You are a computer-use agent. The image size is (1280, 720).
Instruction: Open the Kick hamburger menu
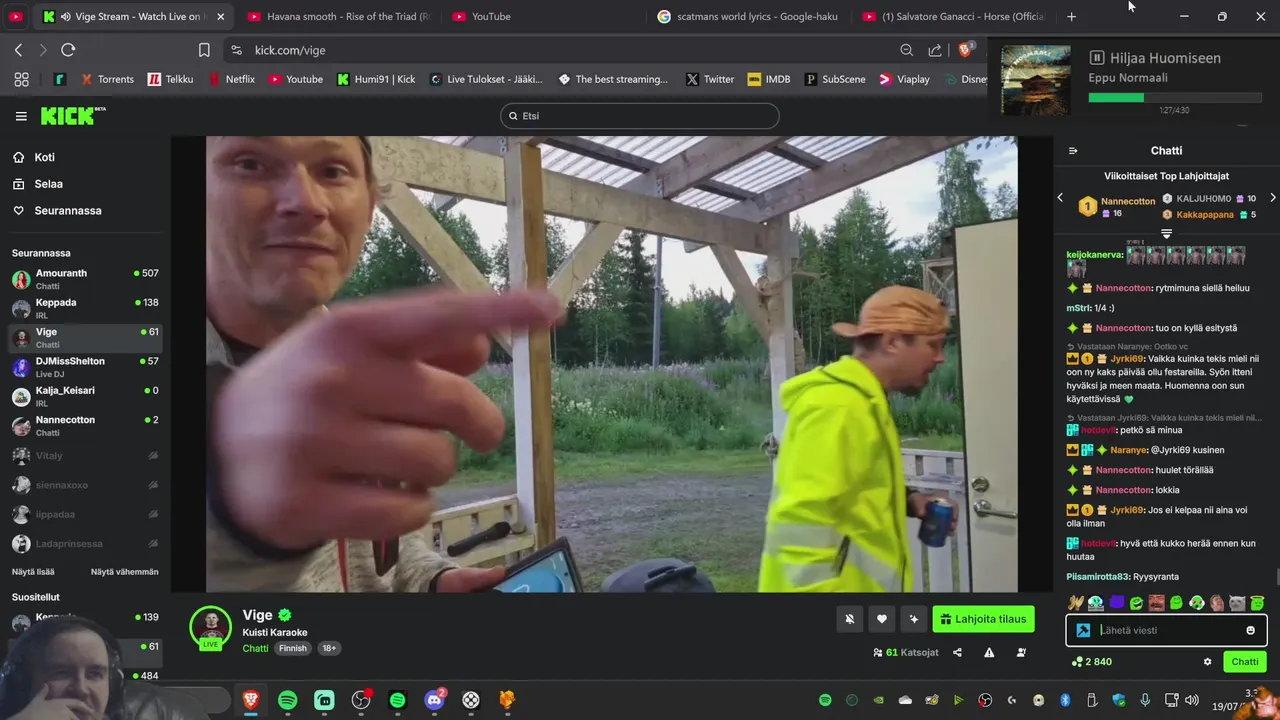click(x=21, y=116)
